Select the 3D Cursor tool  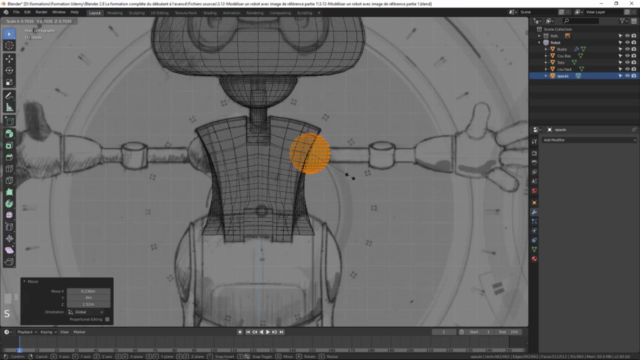coord(9,45)
